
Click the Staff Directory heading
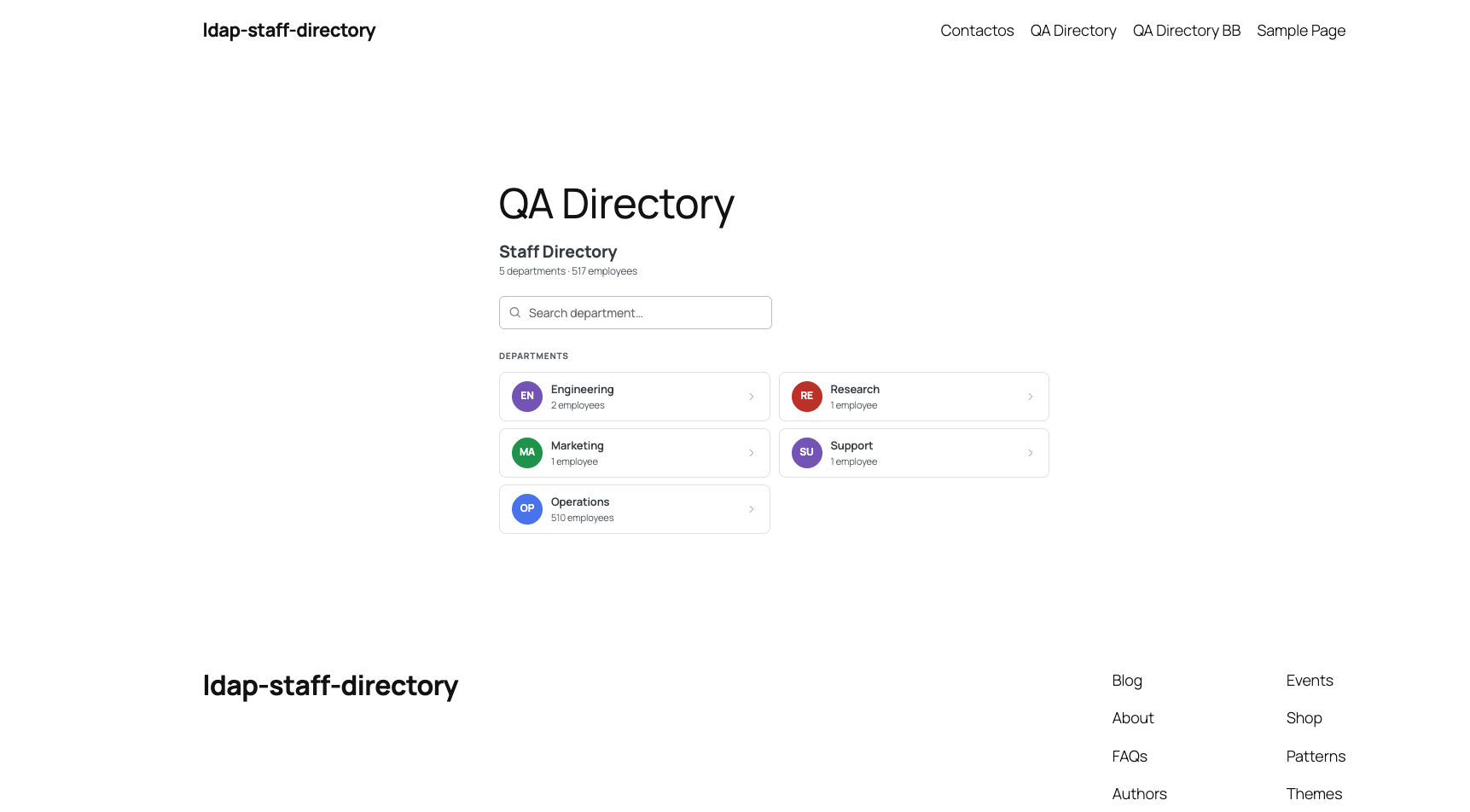(558, 252)
